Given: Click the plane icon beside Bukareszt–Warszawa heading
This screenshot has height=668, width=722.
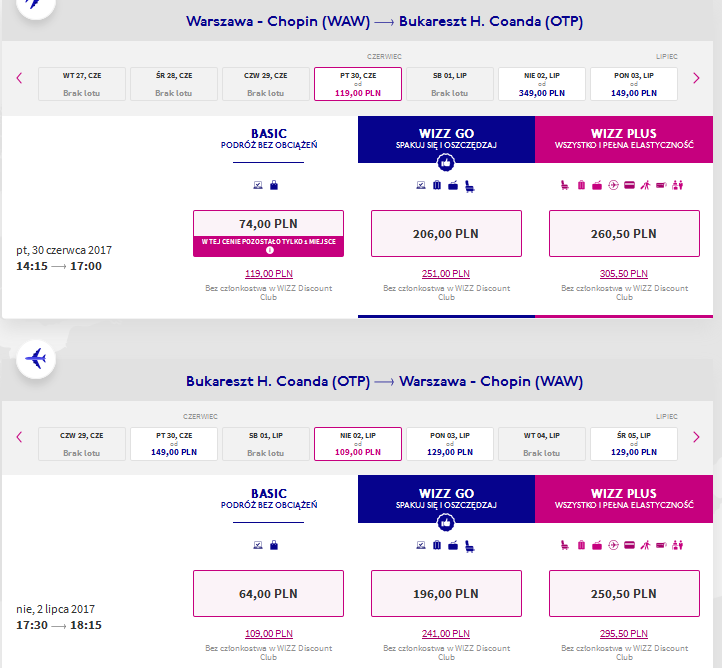Looking at the screenshot, I should [x=36, y=359].
